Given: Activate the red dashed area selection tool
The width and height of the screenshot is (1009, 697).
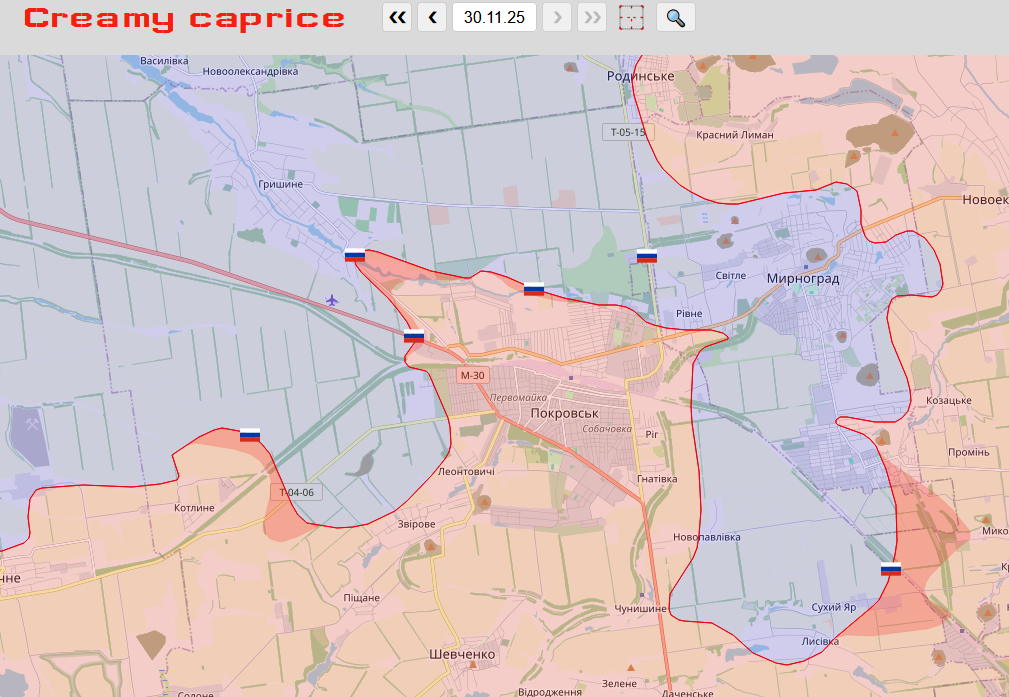Looking at the screenshot, I should click(x=631, y=17).
